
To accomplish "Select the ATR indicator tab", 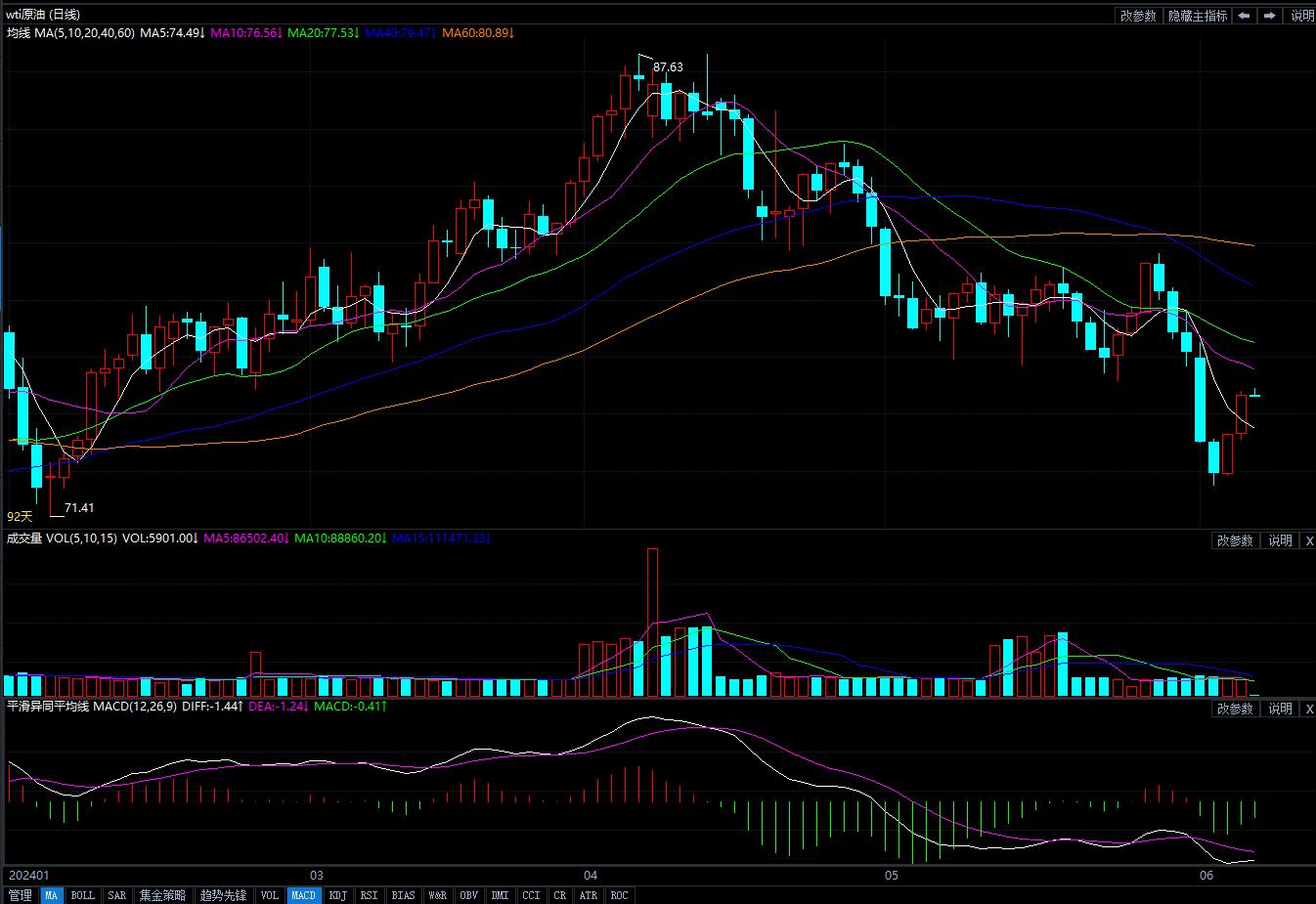I will tap(589, 895).
